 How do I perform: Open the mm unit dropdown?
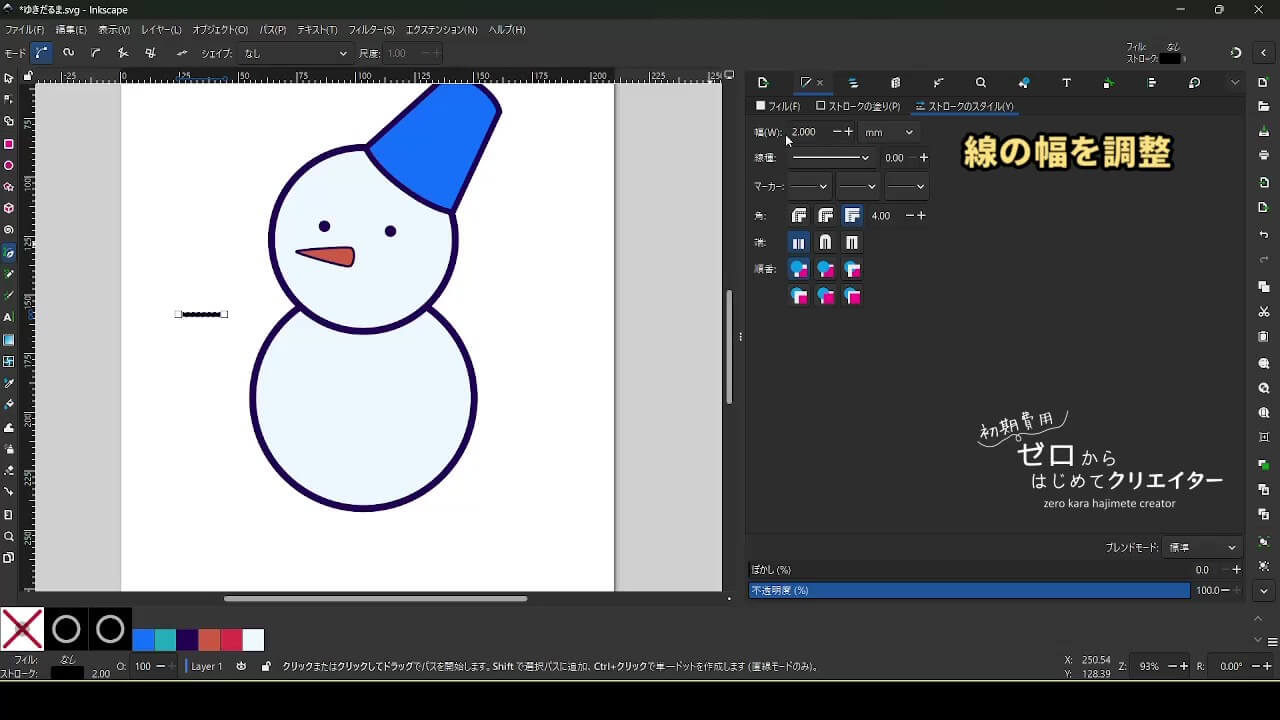pos(889,132)
